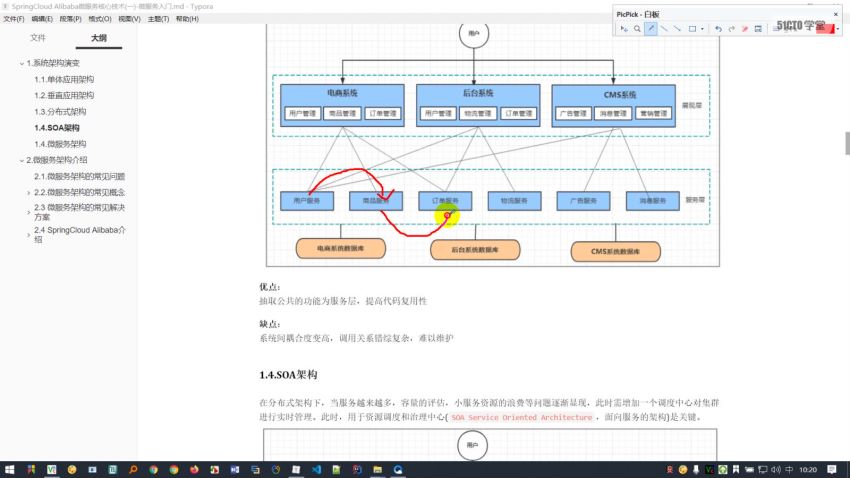Click the taskbar clock showing 10:20
The width and height of the screenshot is (850, 478).
pyautogui.click(x=808, y=469)
